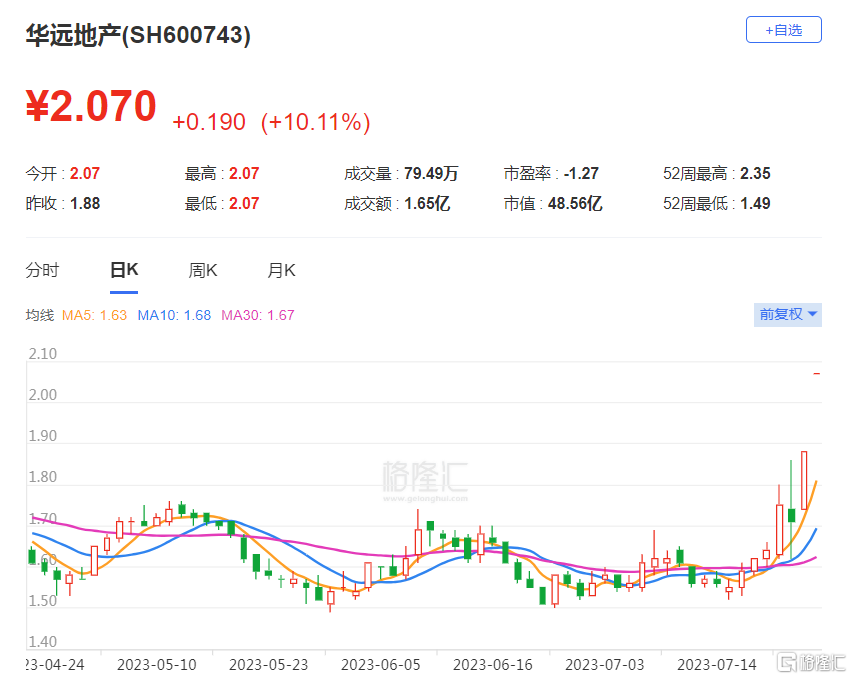
Task: Click the 2023-06-16 date axis label
Action: click(x=493, y=664)
